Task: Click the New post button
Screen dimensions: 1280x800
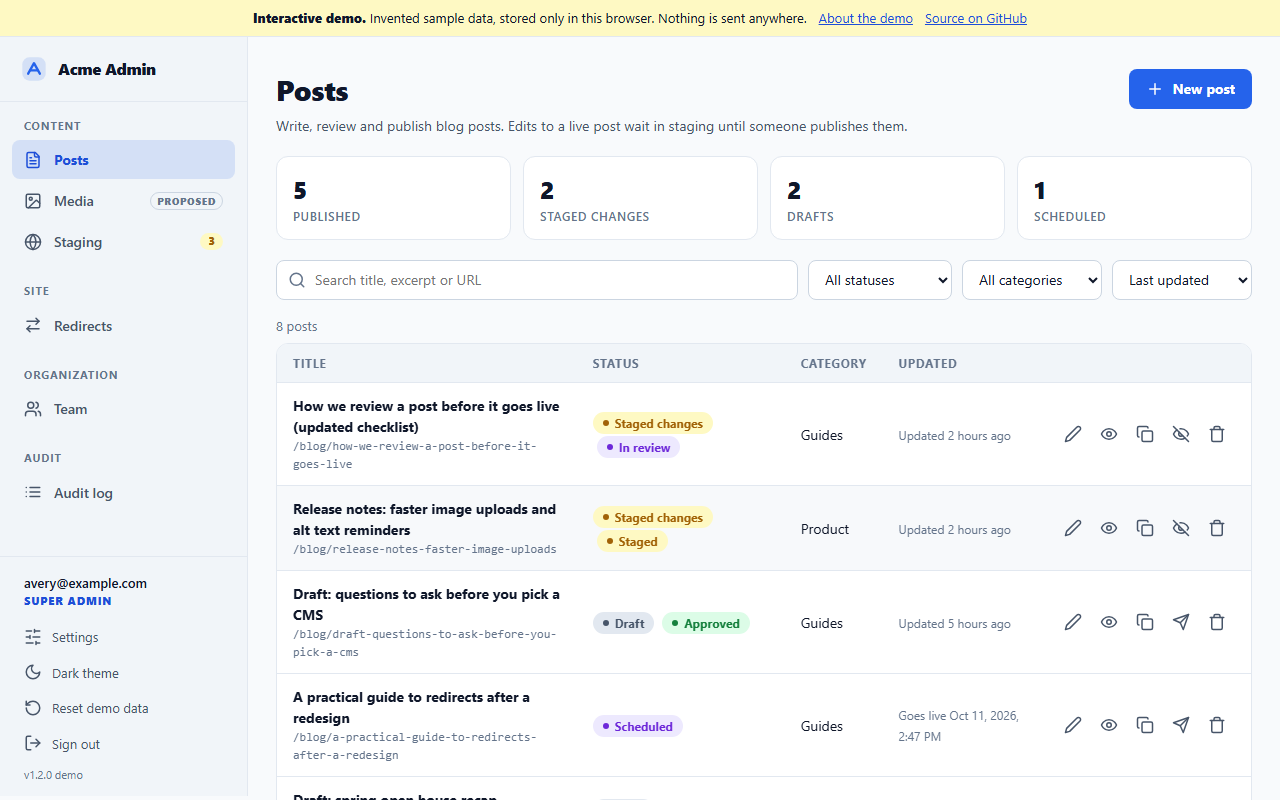Action: coord(1190,89)
